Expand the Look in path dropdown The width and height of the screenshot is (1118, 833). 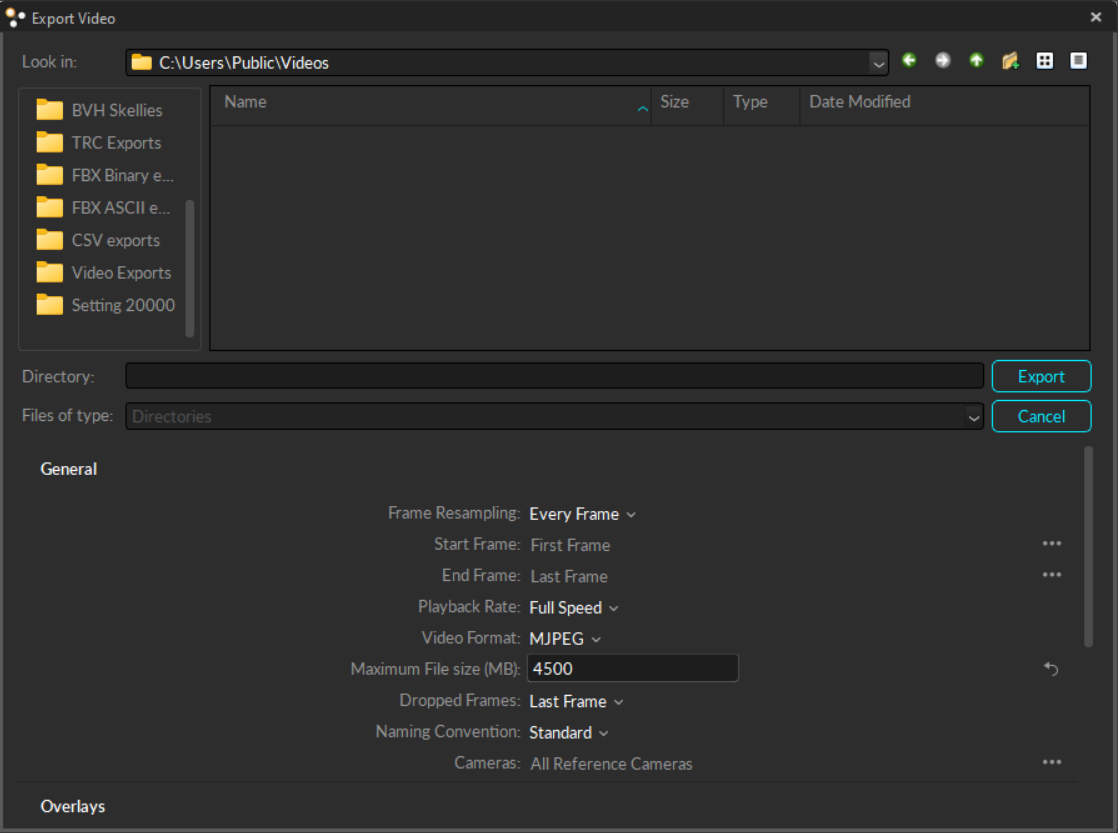coord(878,63)
